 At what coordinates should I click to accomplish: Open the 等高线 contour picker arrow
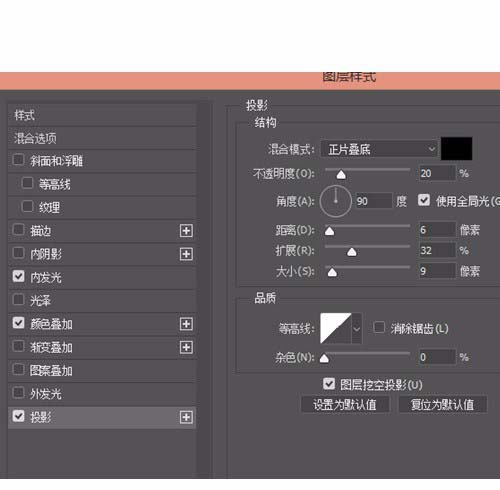[x=357, y=329]
